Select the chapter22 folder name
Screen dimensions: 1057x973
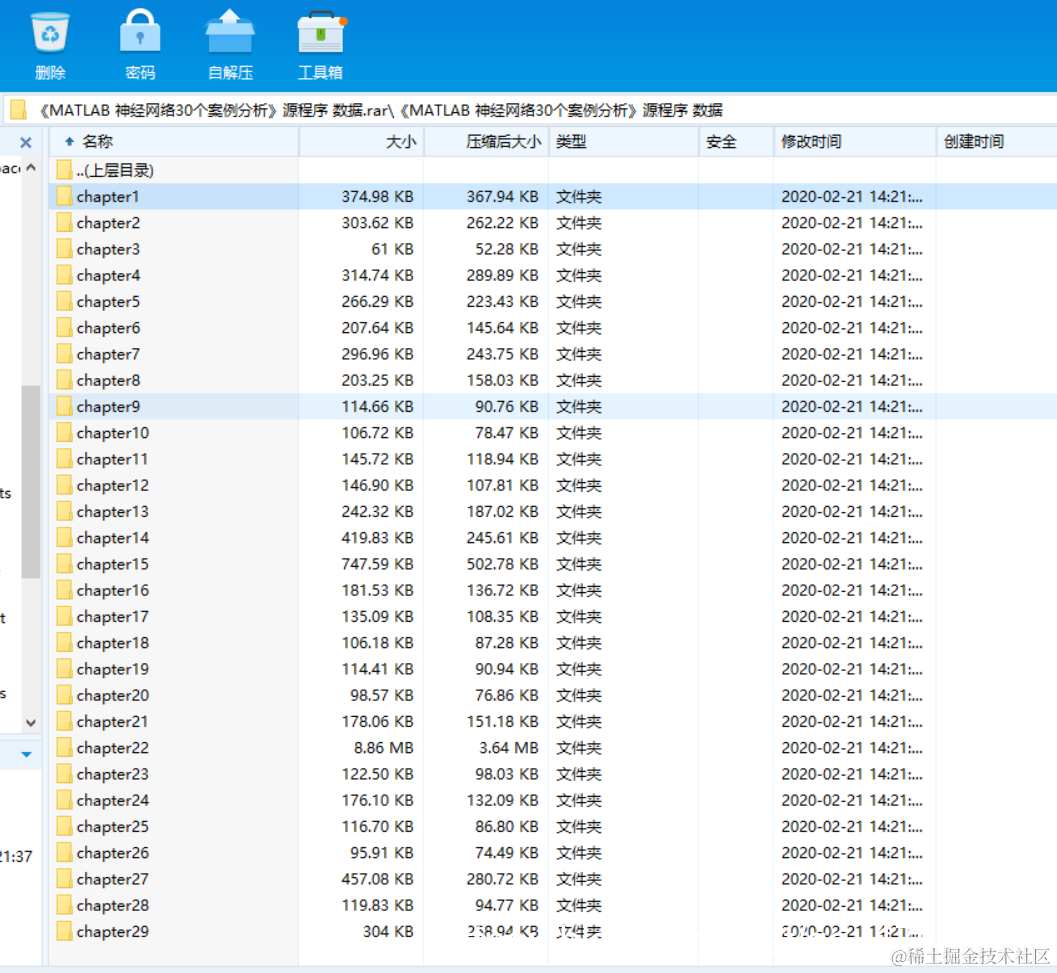(x=113, y=748)
